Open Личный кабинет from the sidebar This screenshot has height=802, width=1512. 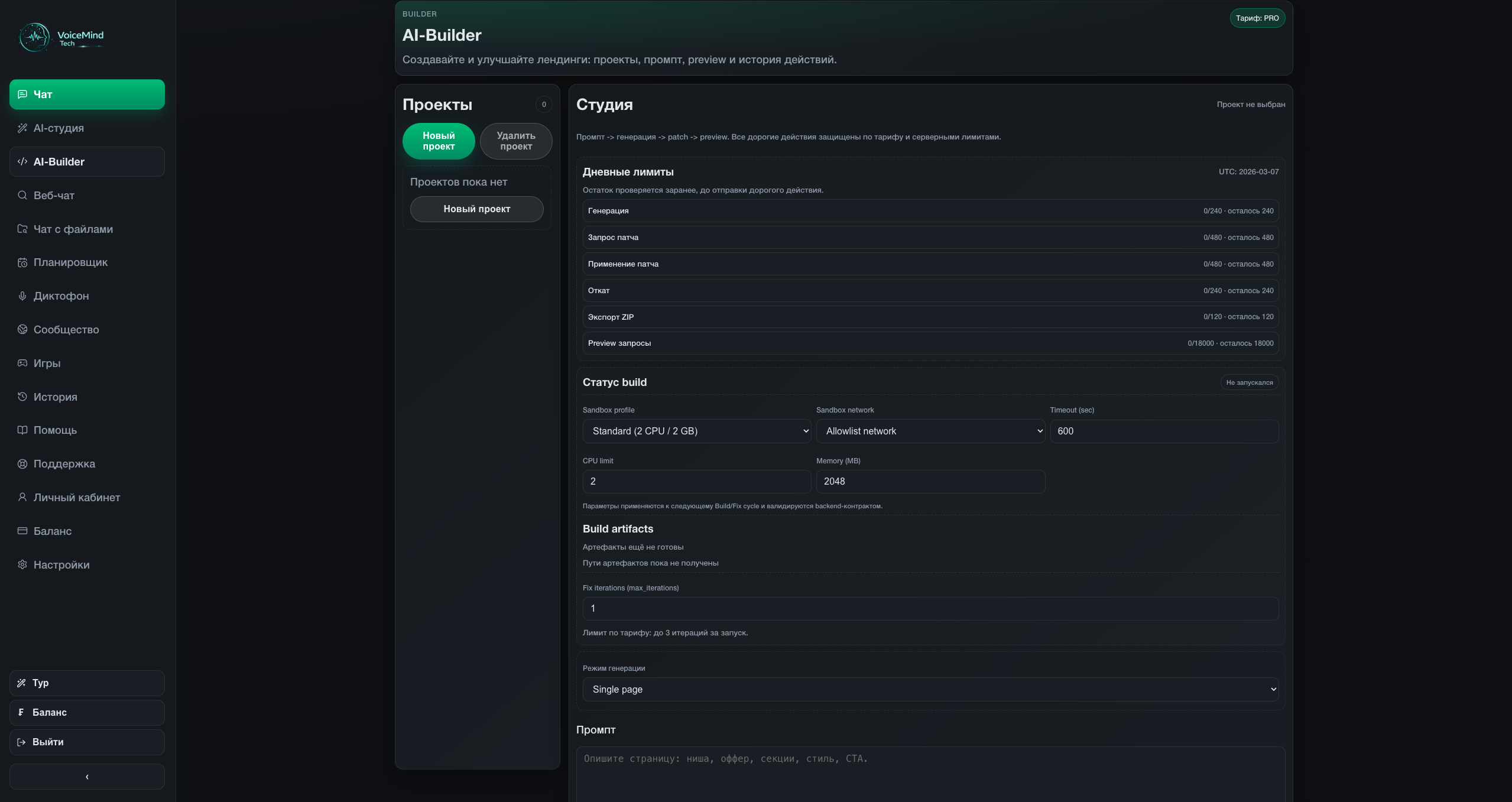click(x=76, y=497)
